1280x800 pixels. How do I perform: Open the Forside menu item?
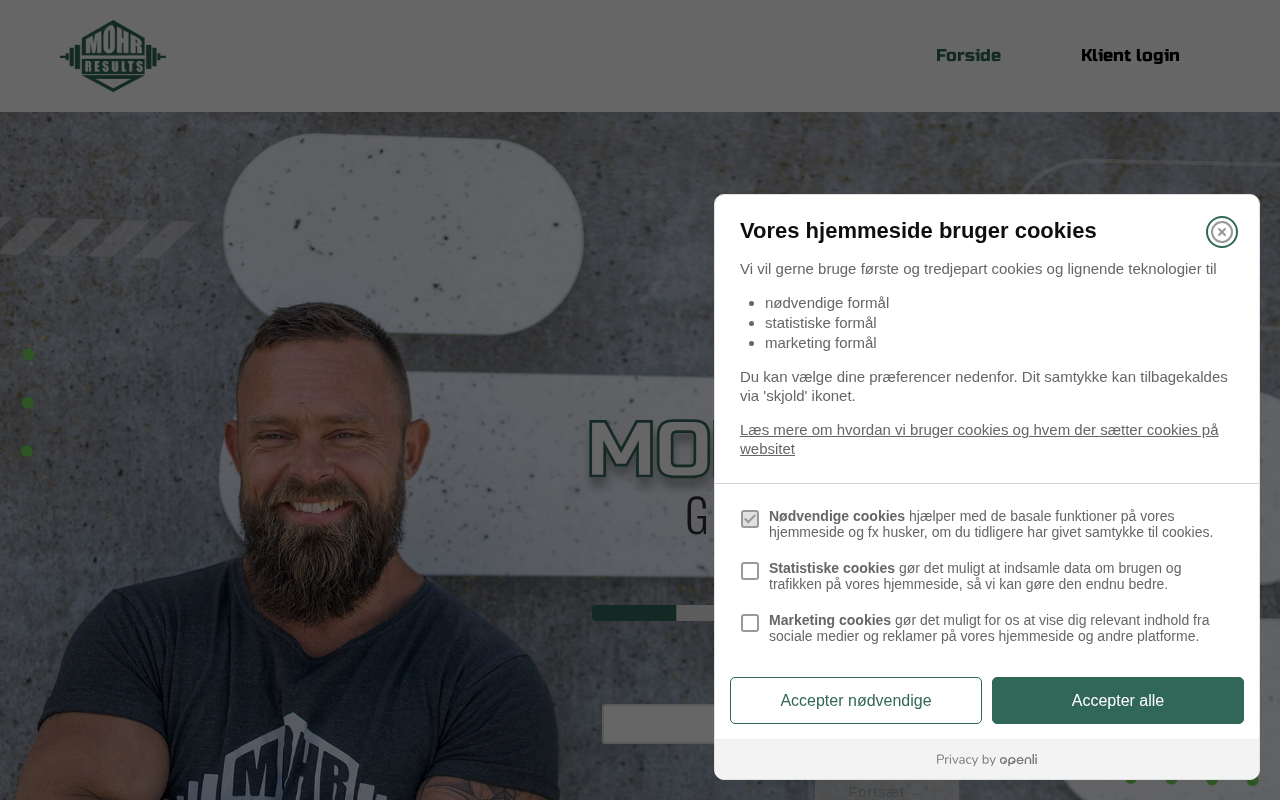(x=968, y=55)
